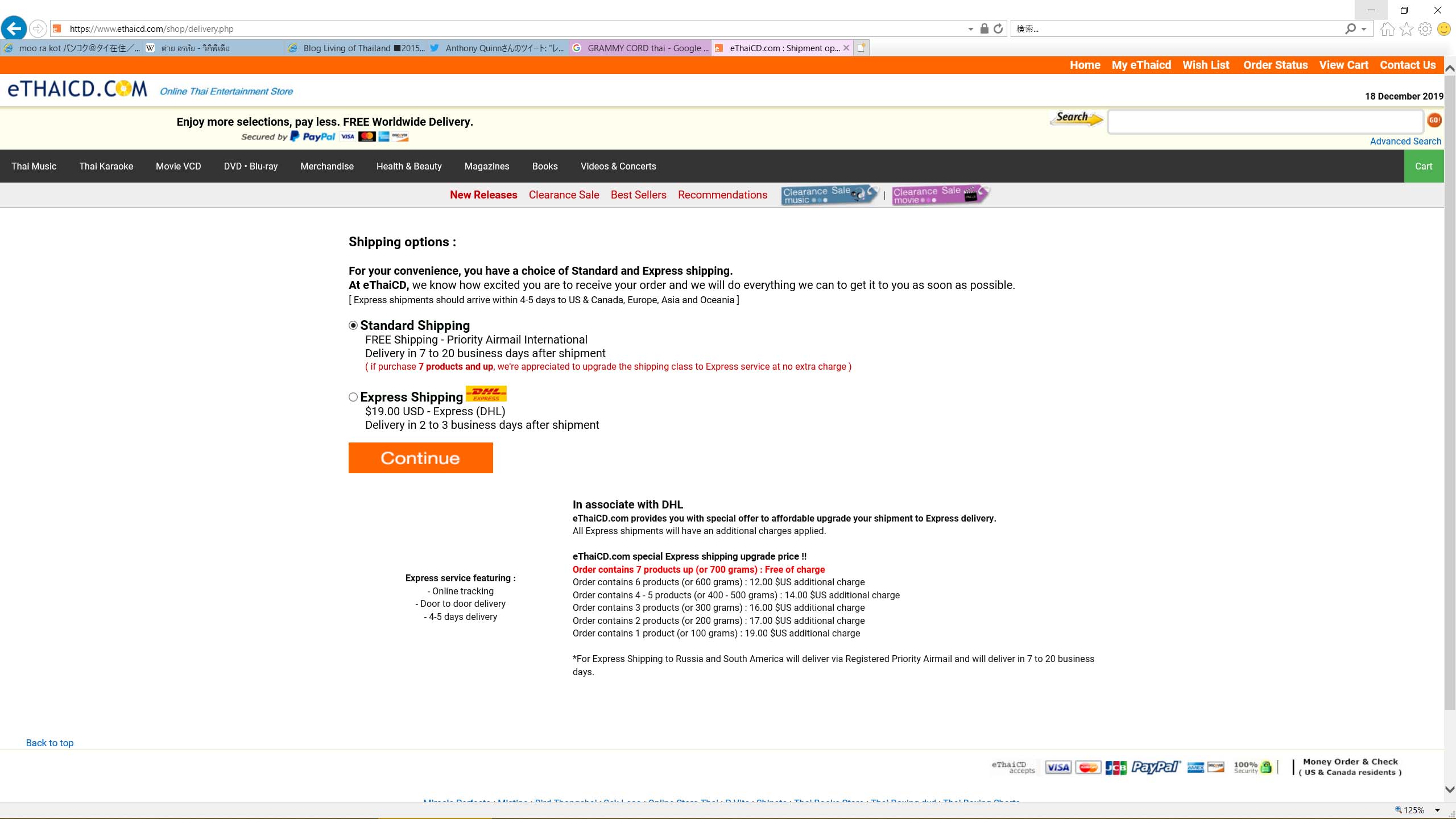Click the vertical scrollbar up arrow
1456x819 pixels.
click(x=1450, y=68)
